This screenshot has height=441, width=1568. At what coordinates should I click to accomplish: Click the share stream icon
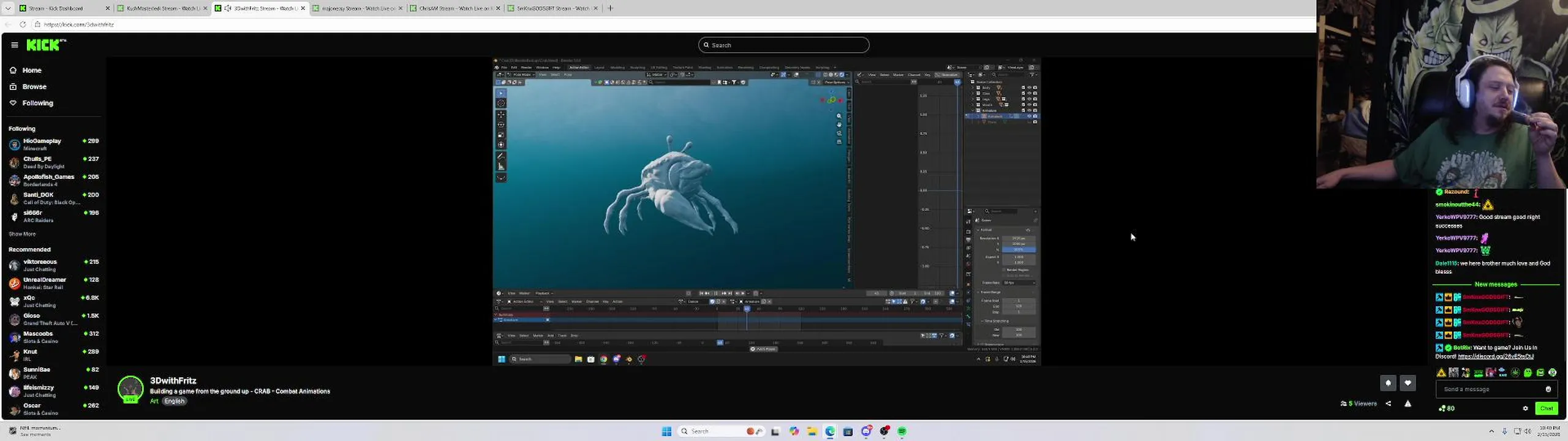pyautogui.click(x=1389, y=404)
